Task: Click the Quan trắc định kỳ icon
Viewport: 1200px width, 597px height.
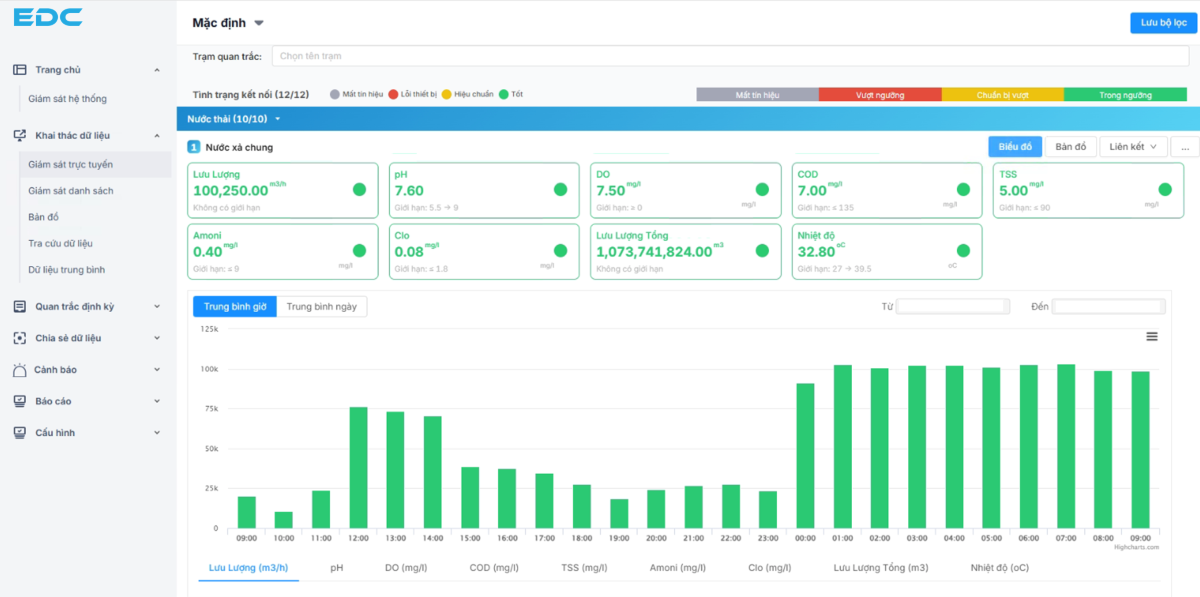Action: 19,306
